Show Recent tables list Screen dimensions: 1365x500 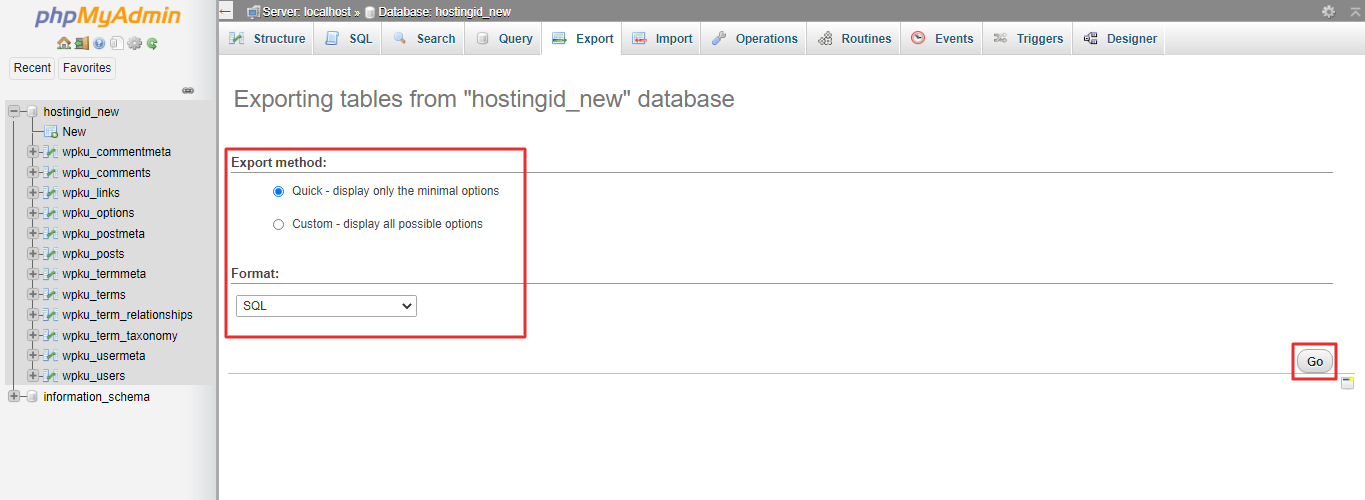click(32, 68)
